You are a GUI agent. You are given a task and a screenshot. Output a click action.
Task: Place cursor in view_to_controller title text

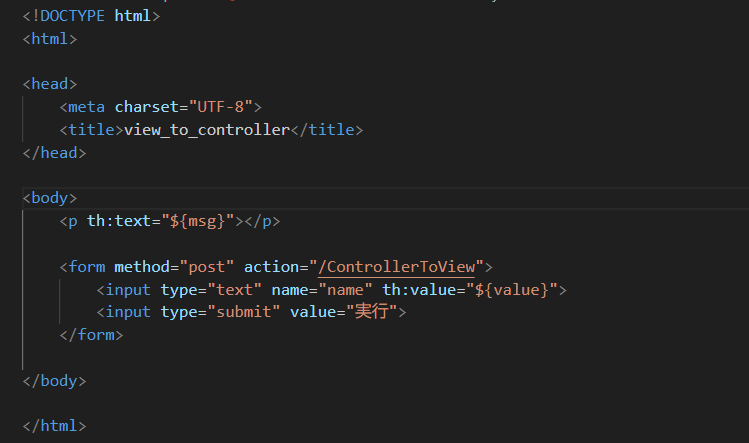coord(205,130)
